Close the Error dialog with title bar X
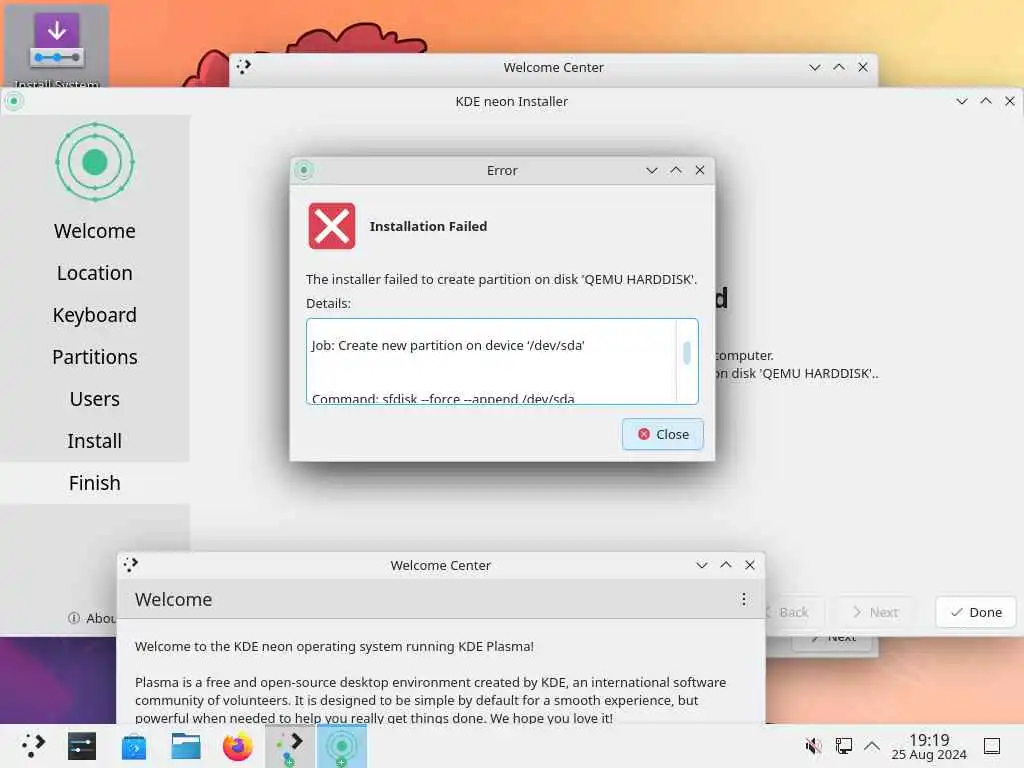The image size is (1024, 768). (700, 170)
